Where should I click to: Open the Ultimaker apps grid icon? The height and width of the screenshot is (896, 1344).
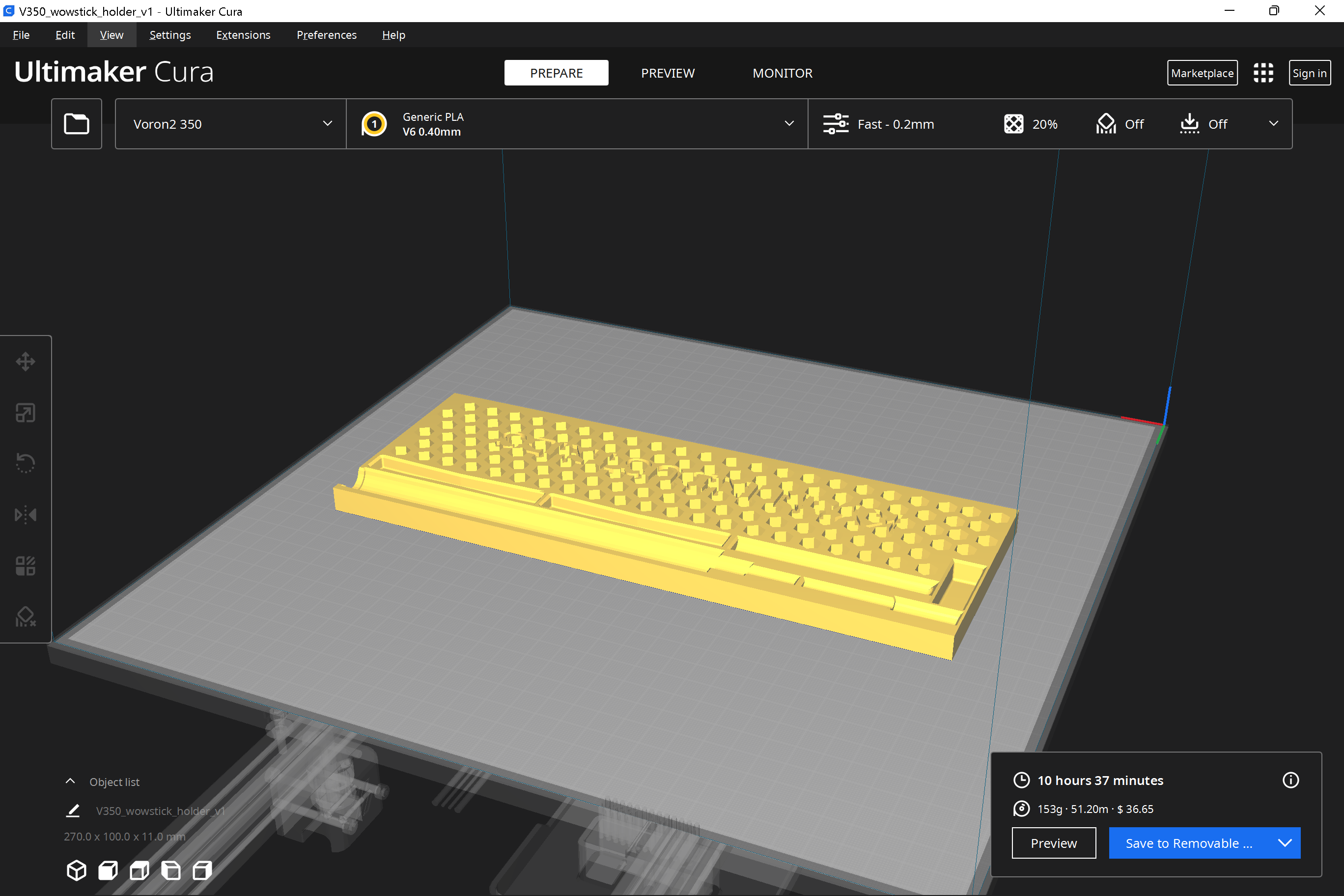click(1263, 73)
